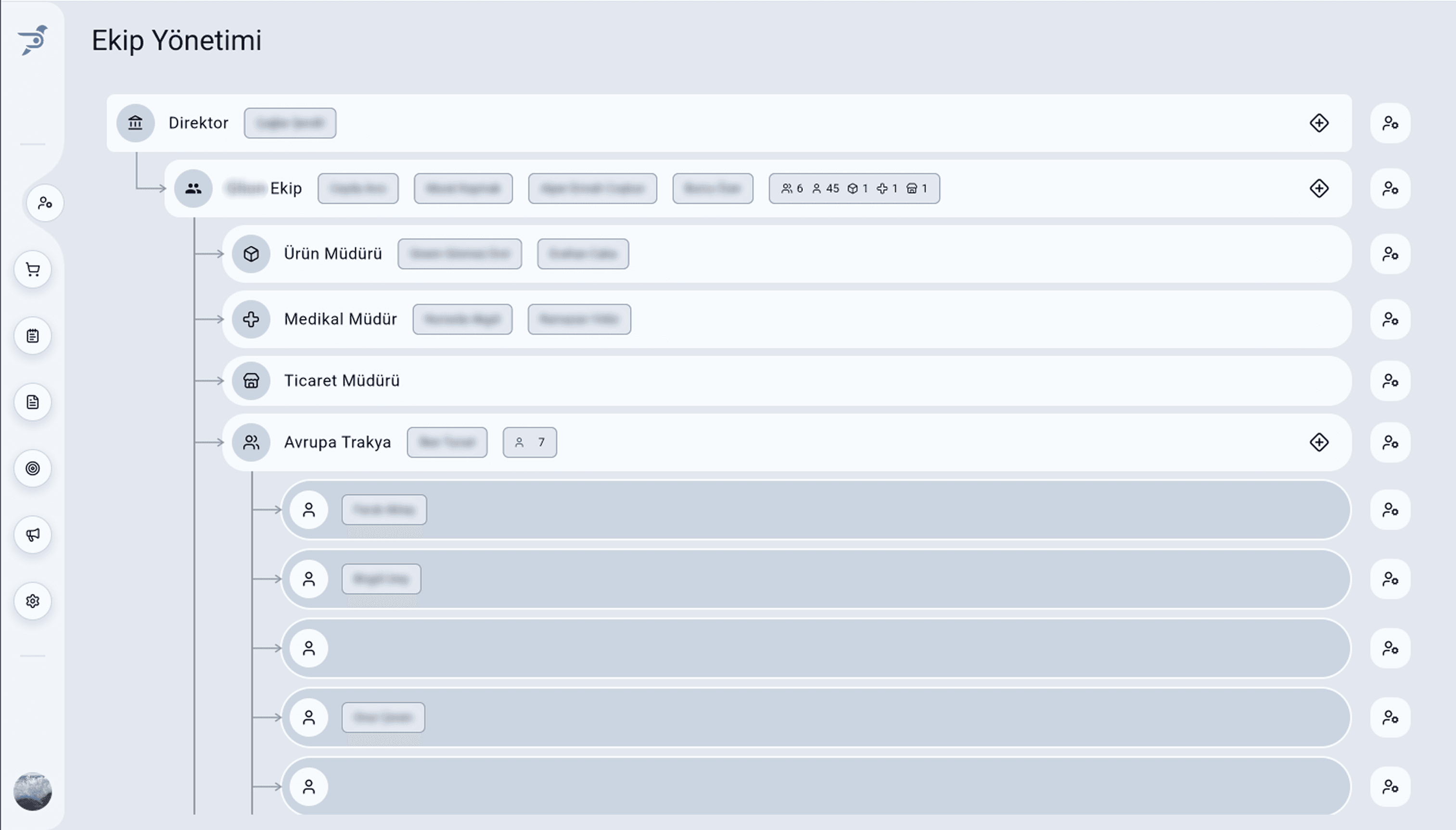The height and width of the screenshot is (830, 1456).
Task: Open the user profile avatar
Action: coord(33,791)
